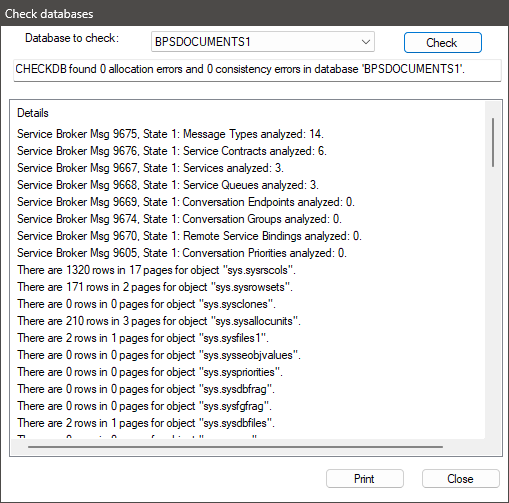
Task: Select the Remote Service Bindings line
Action: pos(189,236)
